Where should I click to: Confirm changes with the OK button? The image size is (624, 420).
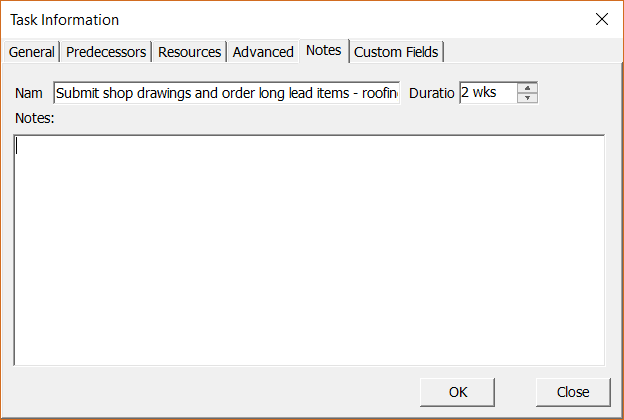tap(457, 392)
